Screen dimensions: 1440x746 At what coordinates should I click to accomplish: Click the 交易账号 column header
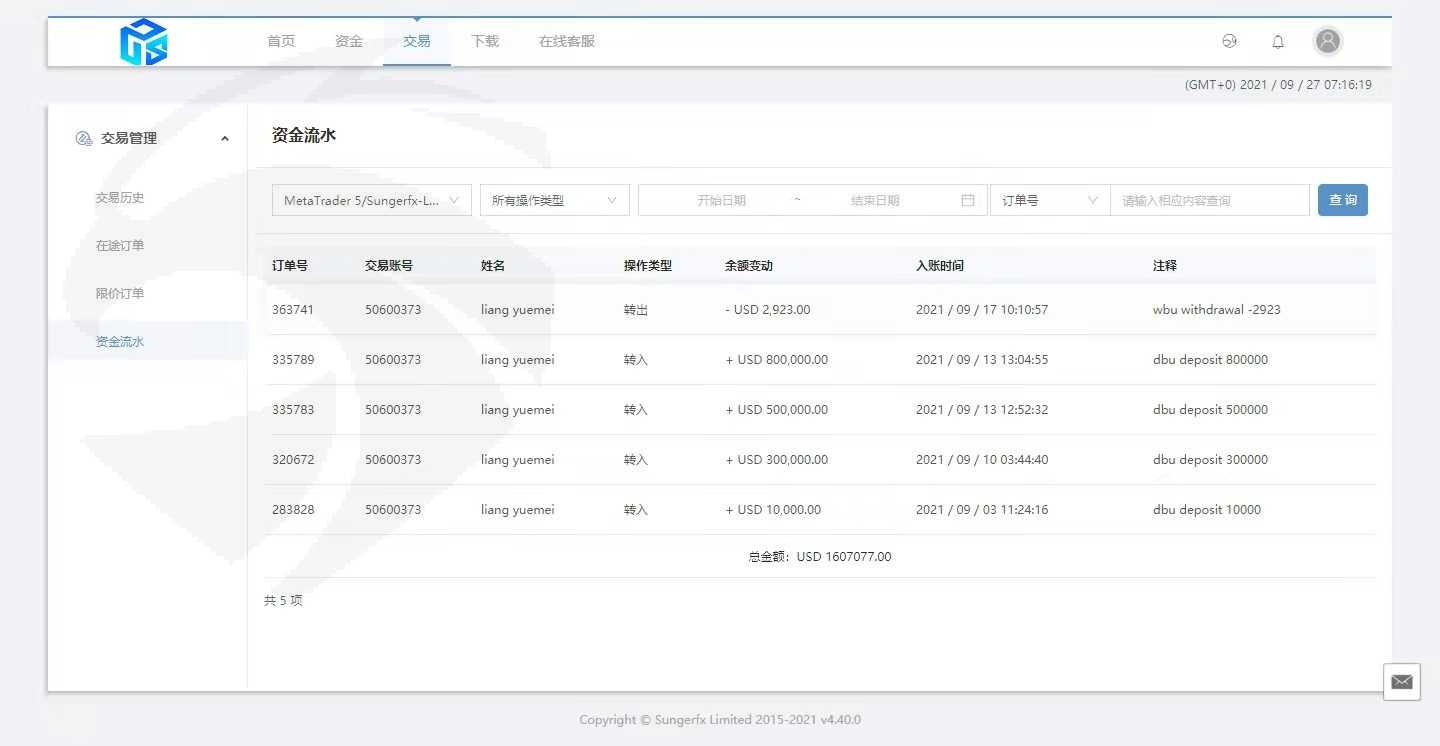click(x=389, y=266)
